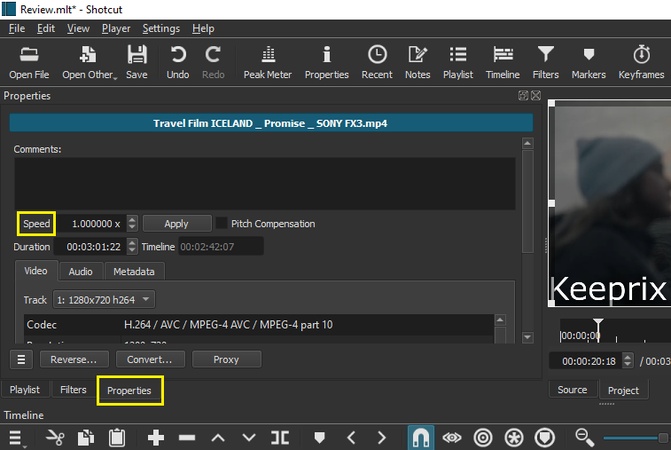The image size is (671, 450).
Task: Open the View menu
Action: coord(78,29)
